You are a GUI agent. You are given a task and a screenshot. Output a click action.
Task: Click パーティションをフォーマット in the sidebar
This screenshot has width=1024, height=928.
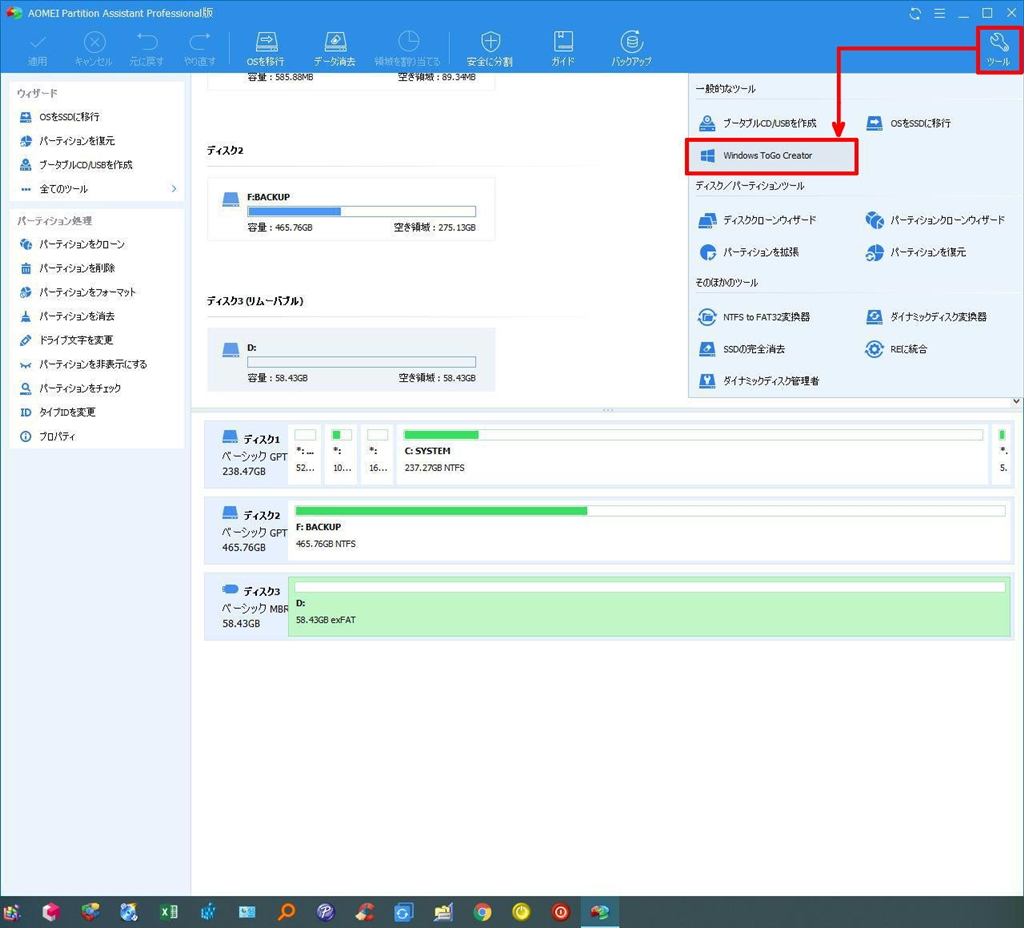coord(87,292)
